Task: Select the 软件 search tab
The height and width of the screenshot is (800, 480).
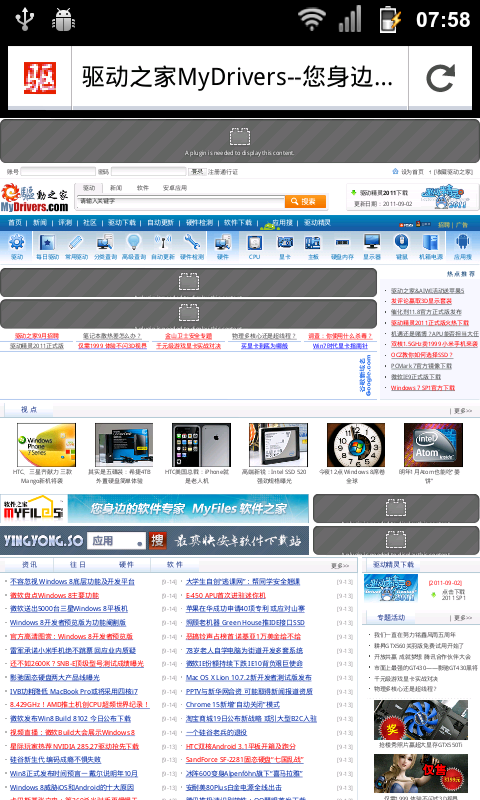Action: click(x=143, y=188)
